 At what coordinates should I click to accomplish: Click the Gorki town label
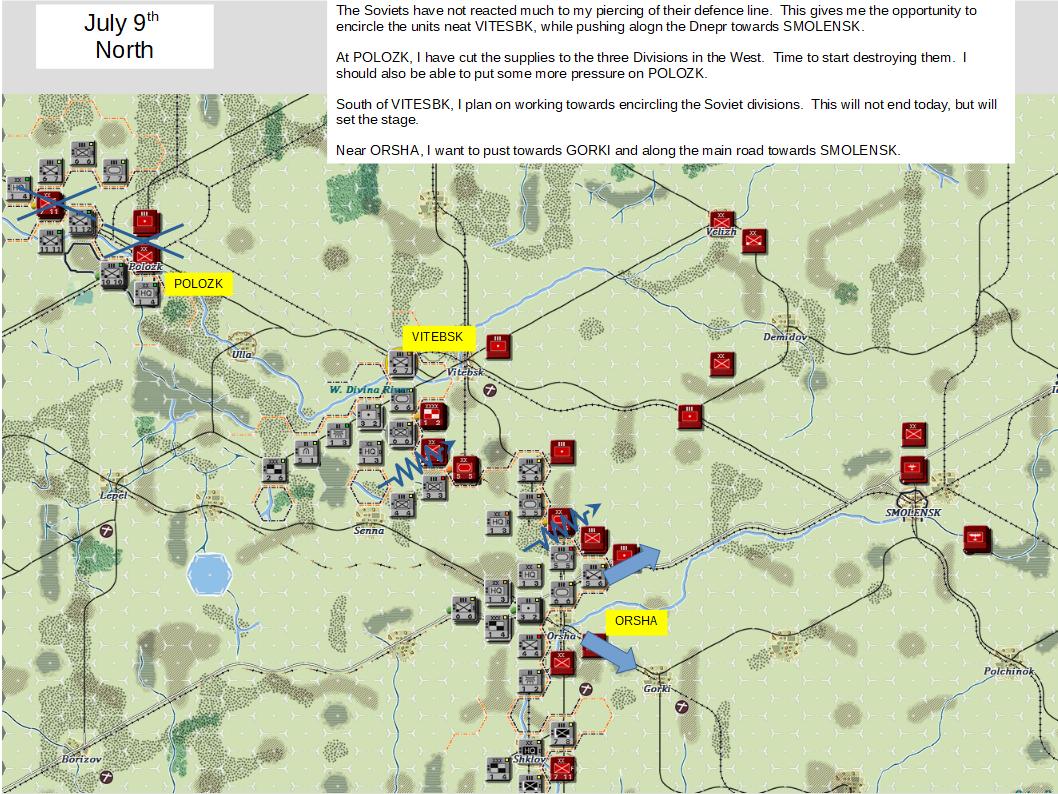point(657,689)
